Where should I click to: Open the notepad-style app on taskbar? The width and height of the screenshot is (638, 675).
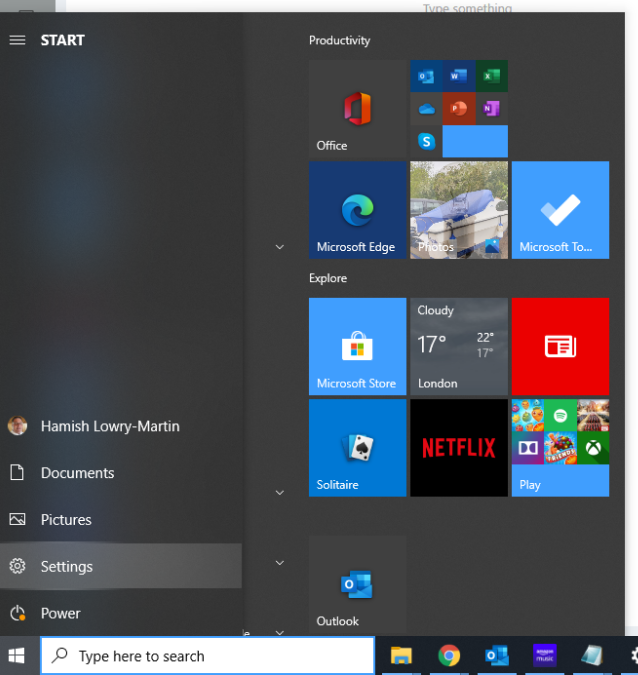pos(592,656)
